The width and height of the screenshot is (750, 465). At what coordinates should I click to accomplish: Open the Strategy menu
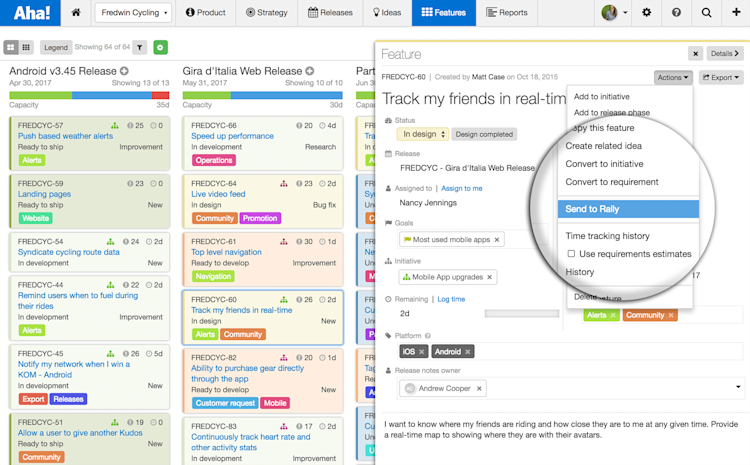tap(267, 12)
